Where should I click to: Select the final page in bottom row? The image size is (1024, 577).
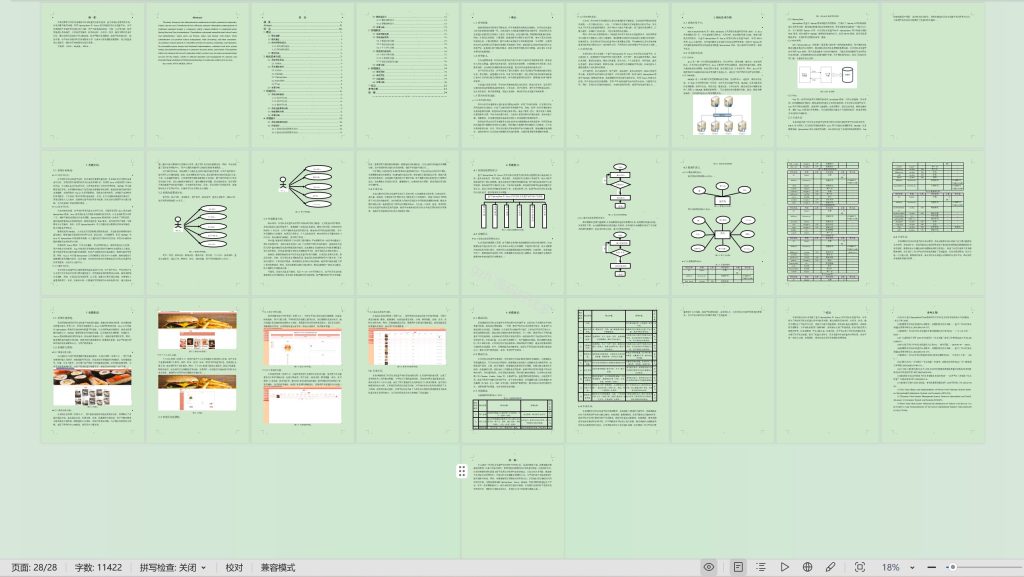[513, 503]
